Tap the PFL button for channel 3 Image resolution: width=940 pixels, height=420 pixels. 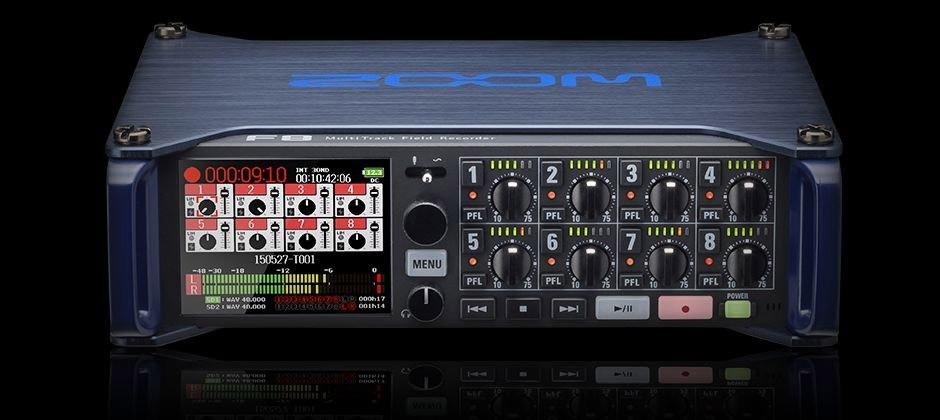point(632,214)
